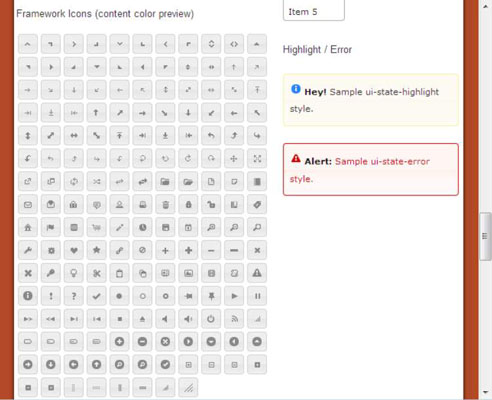Choose the scissors icon
This screenshot has height=400, width=492.
click(x=97, y=273)
